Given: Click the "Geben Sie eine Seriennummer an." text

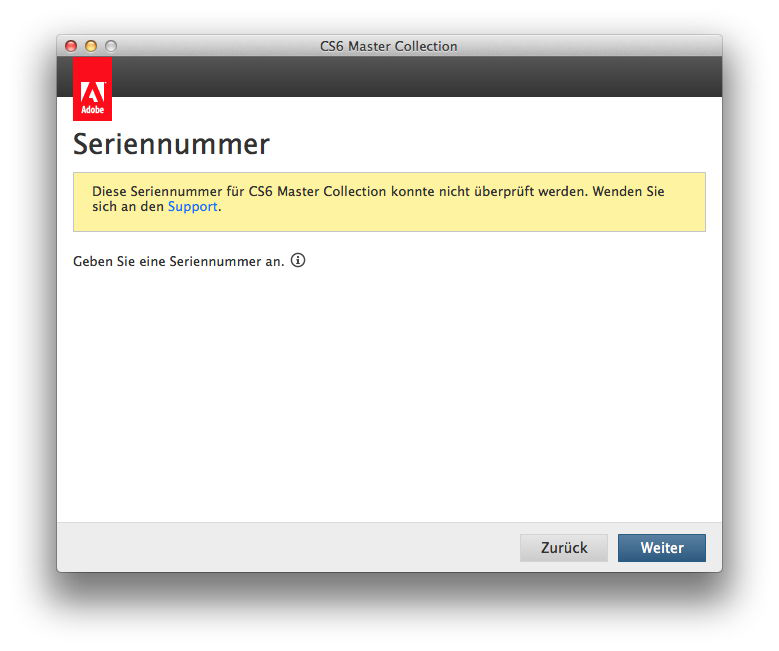Looking at the screenshot, I should pos(178,261).
